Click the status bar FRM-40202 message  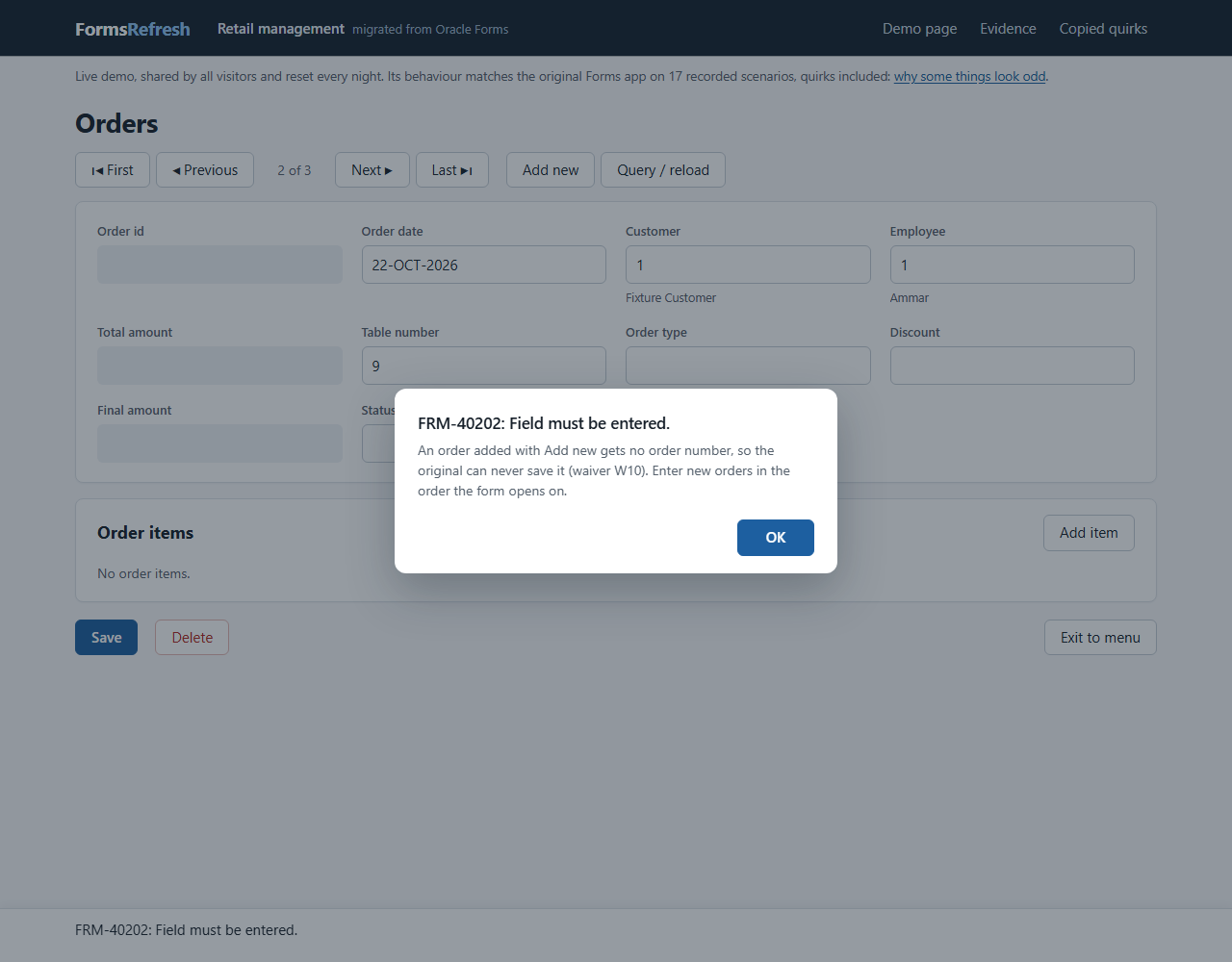pos(187,930)
